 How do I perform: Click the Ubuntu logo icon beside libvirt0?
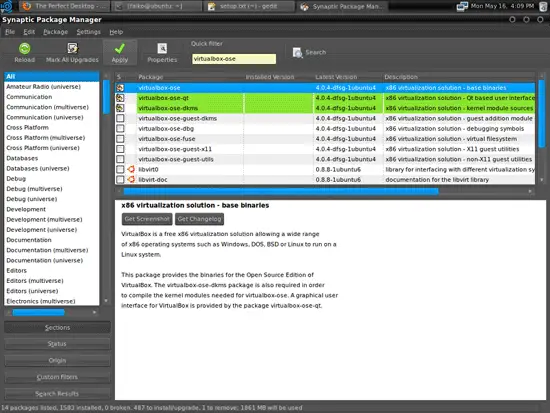point(131,169)
